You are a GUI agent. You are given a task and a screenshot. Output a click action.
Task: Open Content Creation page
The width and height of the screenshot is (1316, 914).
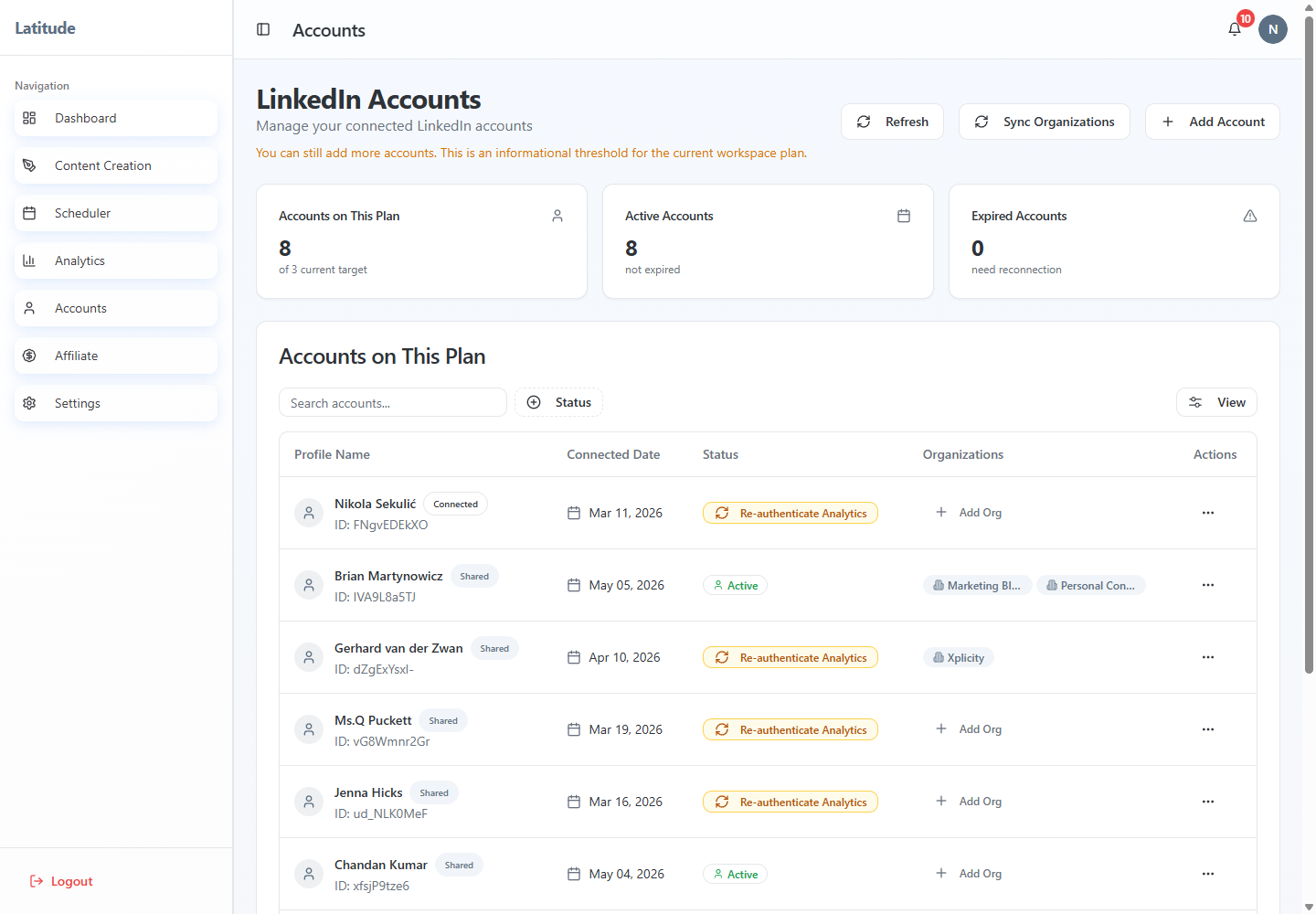116,165
